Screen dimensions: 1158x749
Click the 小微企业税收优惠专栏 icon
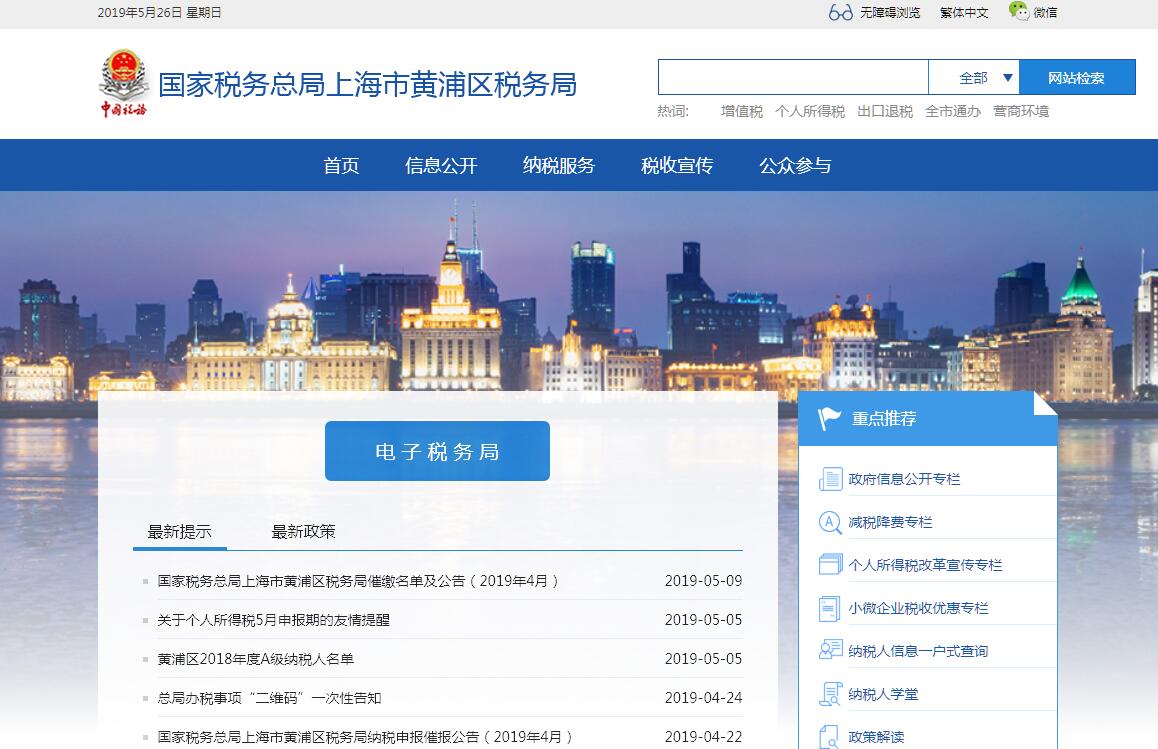pos(830,608)
